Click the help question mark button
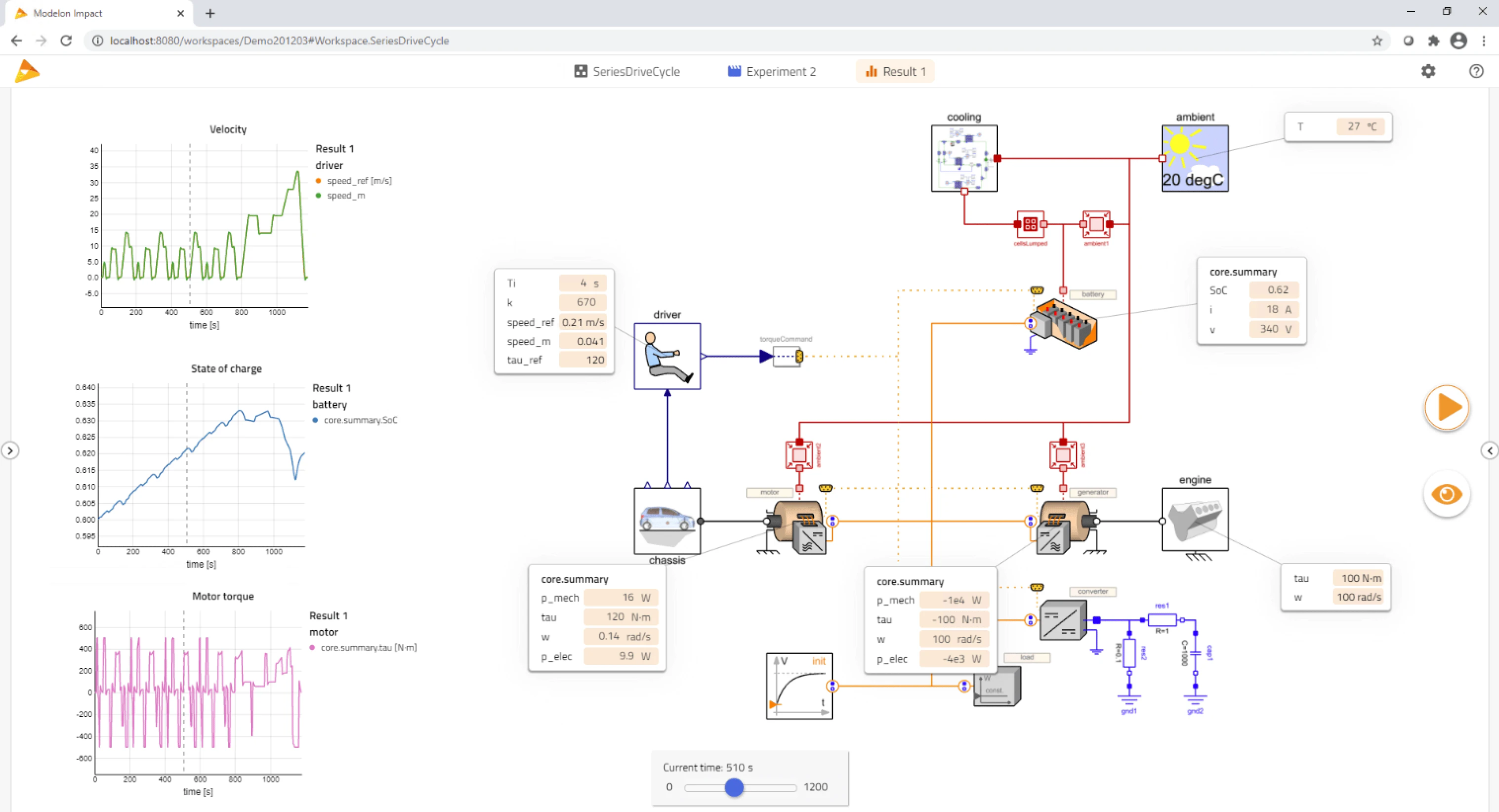 point(1476,72)
